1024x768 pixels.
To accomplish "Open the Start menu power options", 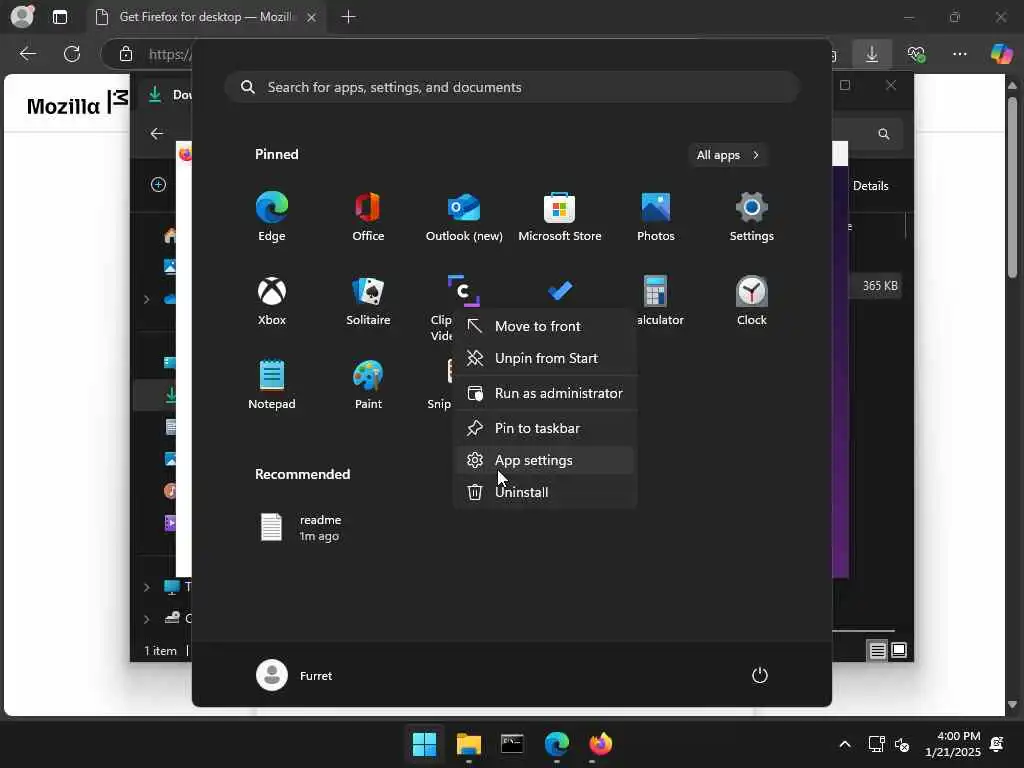I will pos(760,675).
